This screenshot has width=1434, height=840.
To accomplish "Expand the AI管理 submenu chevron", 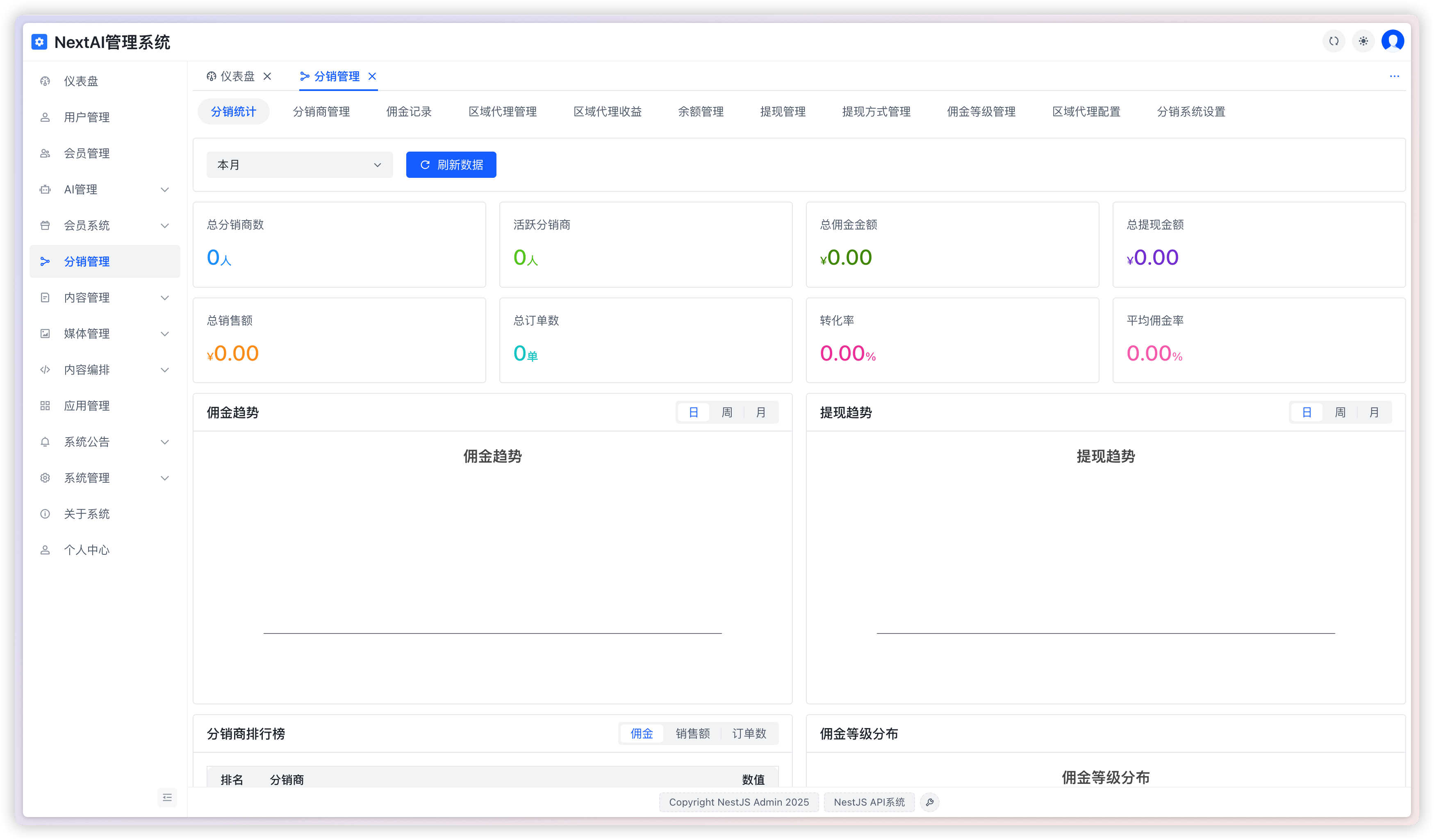I will [x=165, y=189].
